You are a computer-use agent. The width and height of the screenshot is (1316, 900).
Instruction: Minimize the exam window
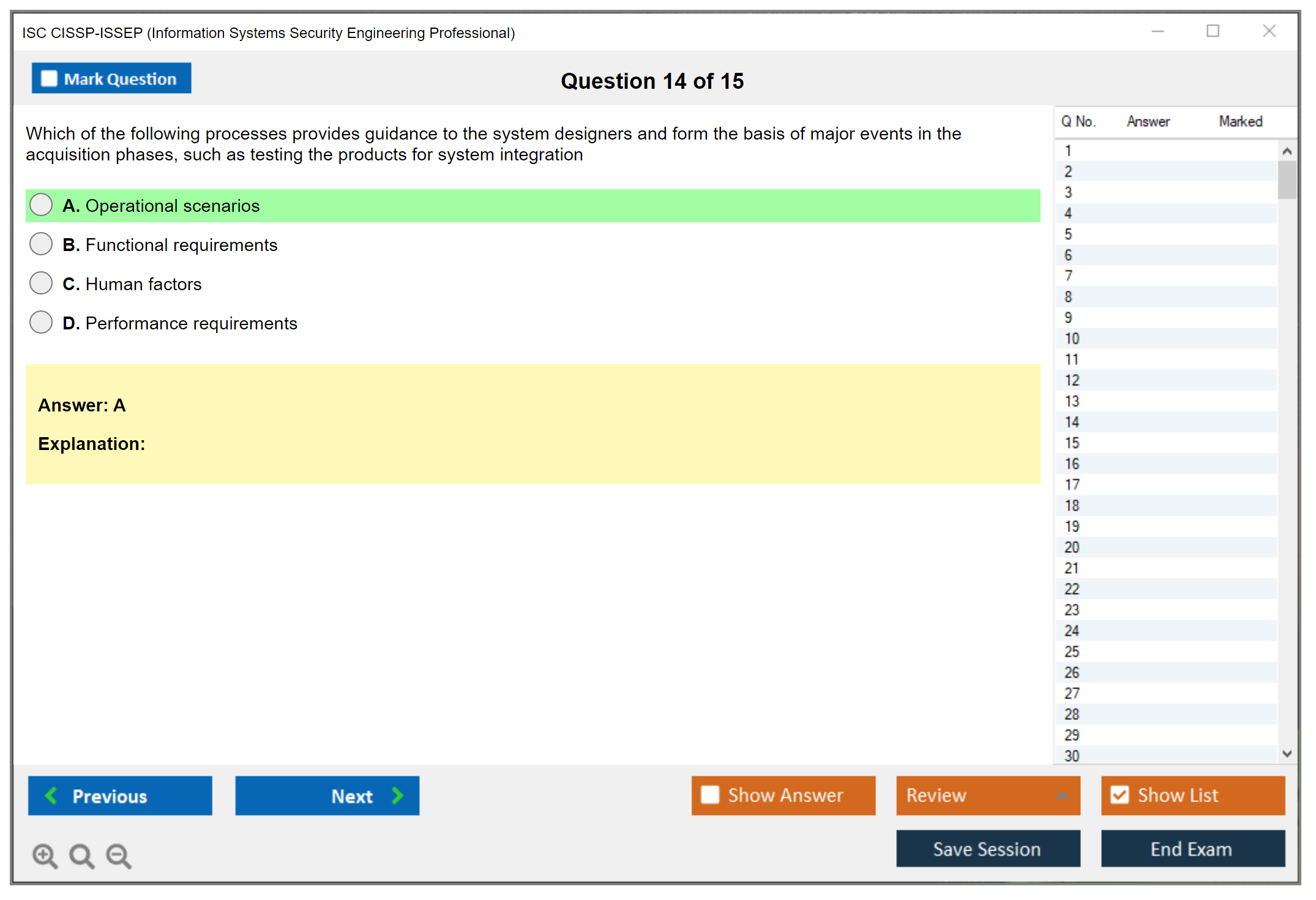point(1157,31)
